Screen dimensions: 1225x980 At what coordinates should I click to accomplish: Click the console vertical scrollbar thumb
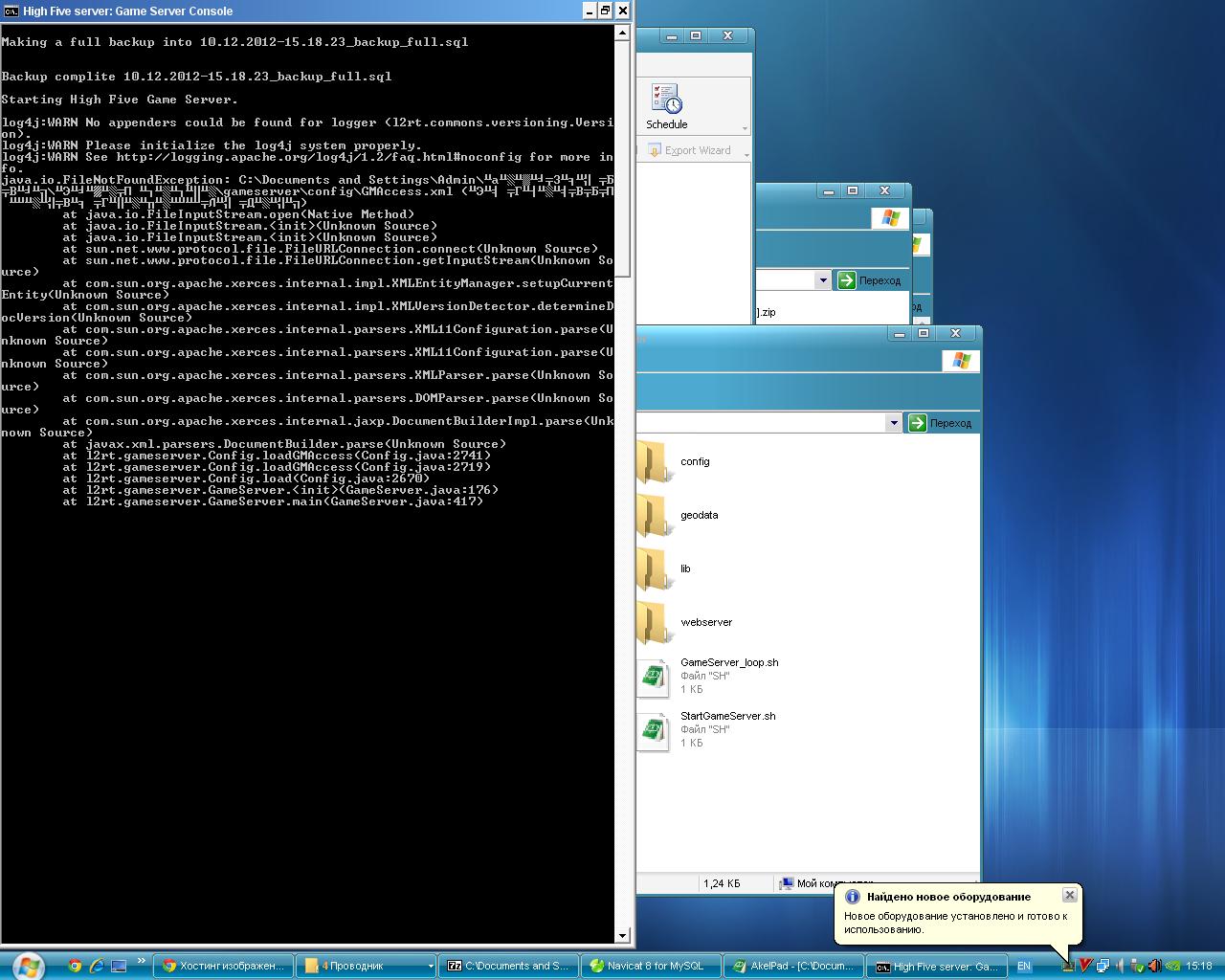click(x=622, y=159)
